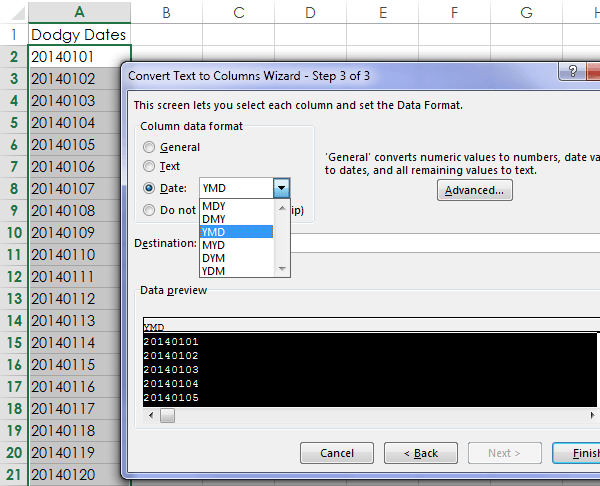Select column E header
The image size is (600, 486).
383,12
